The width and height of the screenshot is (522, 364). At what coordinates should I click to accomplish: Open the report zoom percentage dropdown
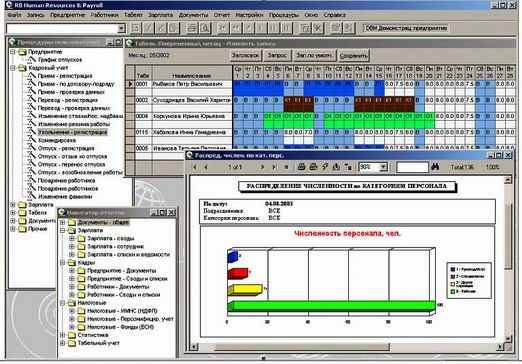(384, 167)
